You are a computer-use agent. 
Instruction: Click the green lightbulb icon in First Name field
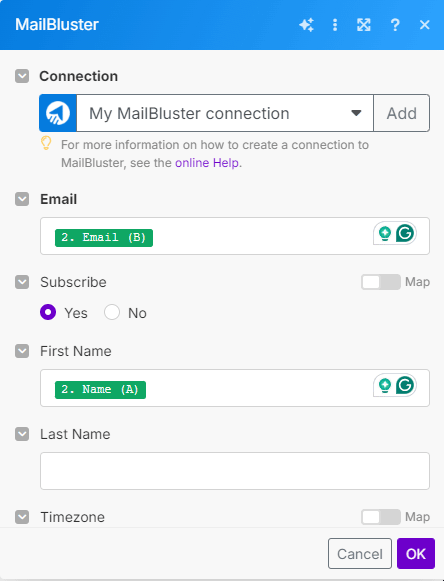[385, 385]
